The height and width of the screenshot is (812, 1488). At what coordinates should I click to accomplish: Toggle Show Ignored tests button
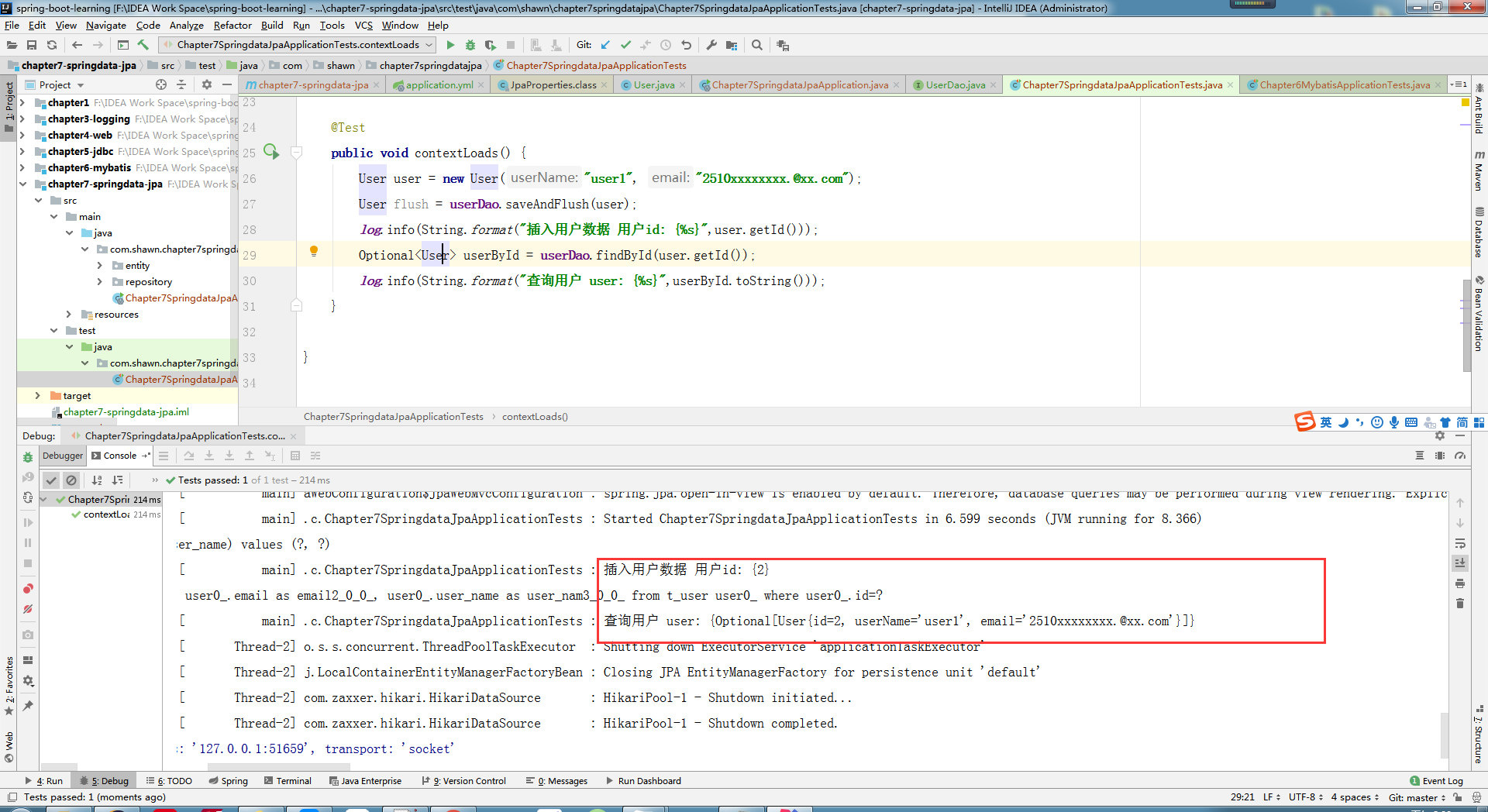point(71,480)
